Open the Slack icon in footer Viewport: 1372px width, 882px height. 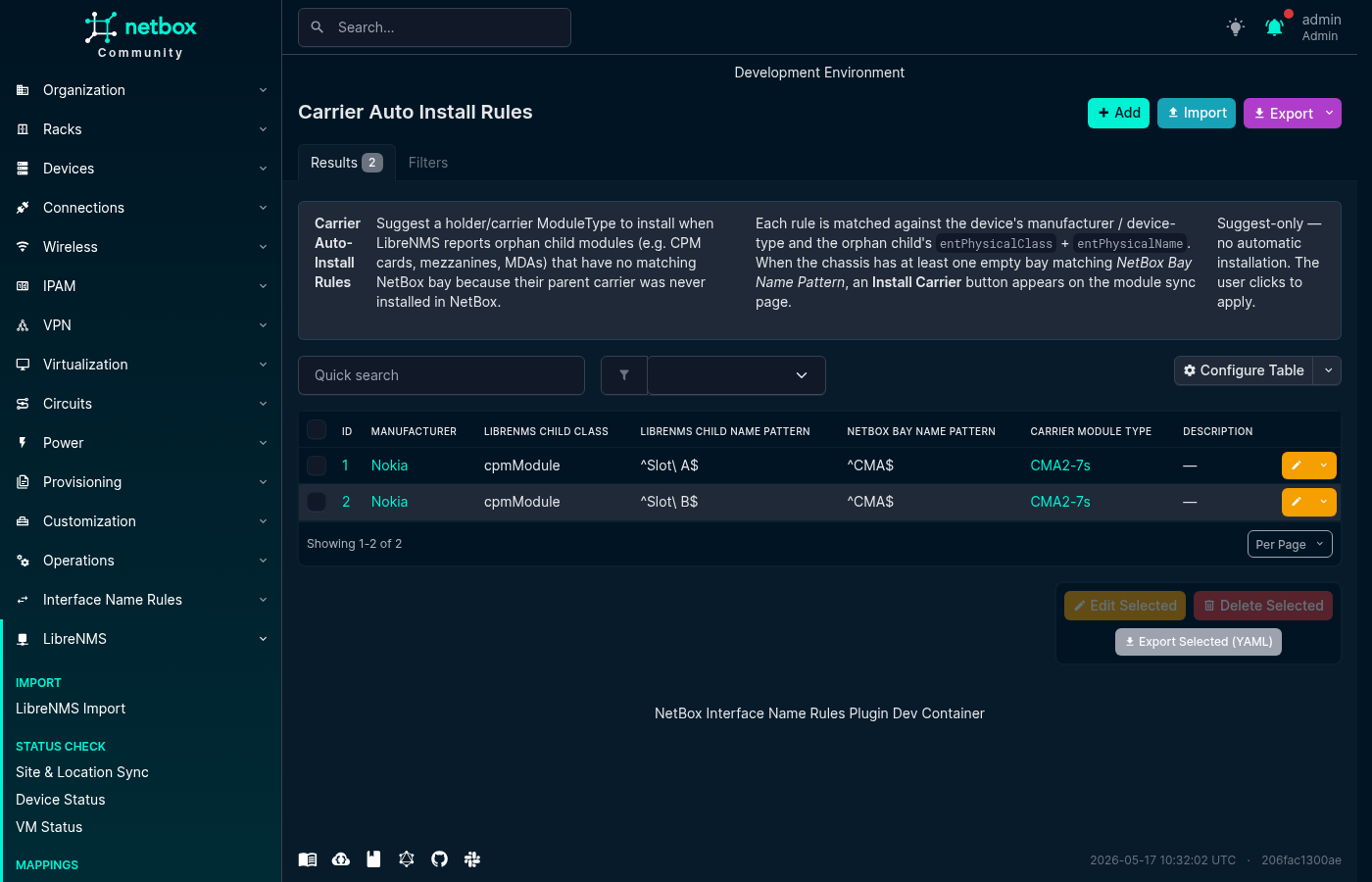point(472,859)
